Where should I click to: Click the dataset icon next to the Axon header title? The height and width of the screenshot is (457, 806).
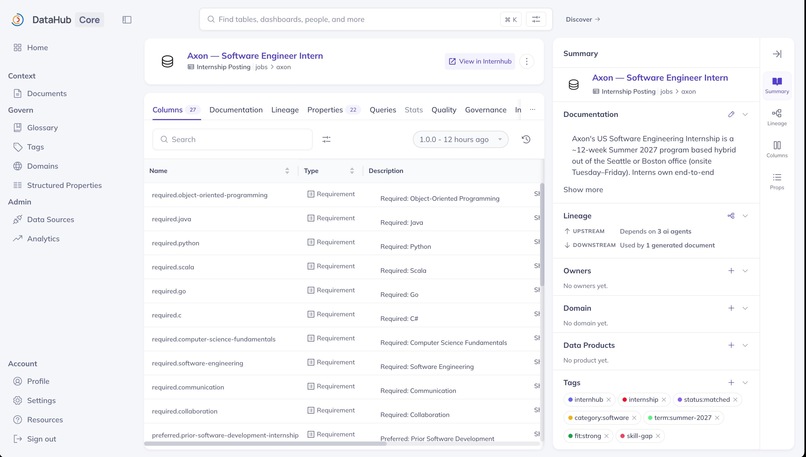pyautogui.click(x=168, y=62)
